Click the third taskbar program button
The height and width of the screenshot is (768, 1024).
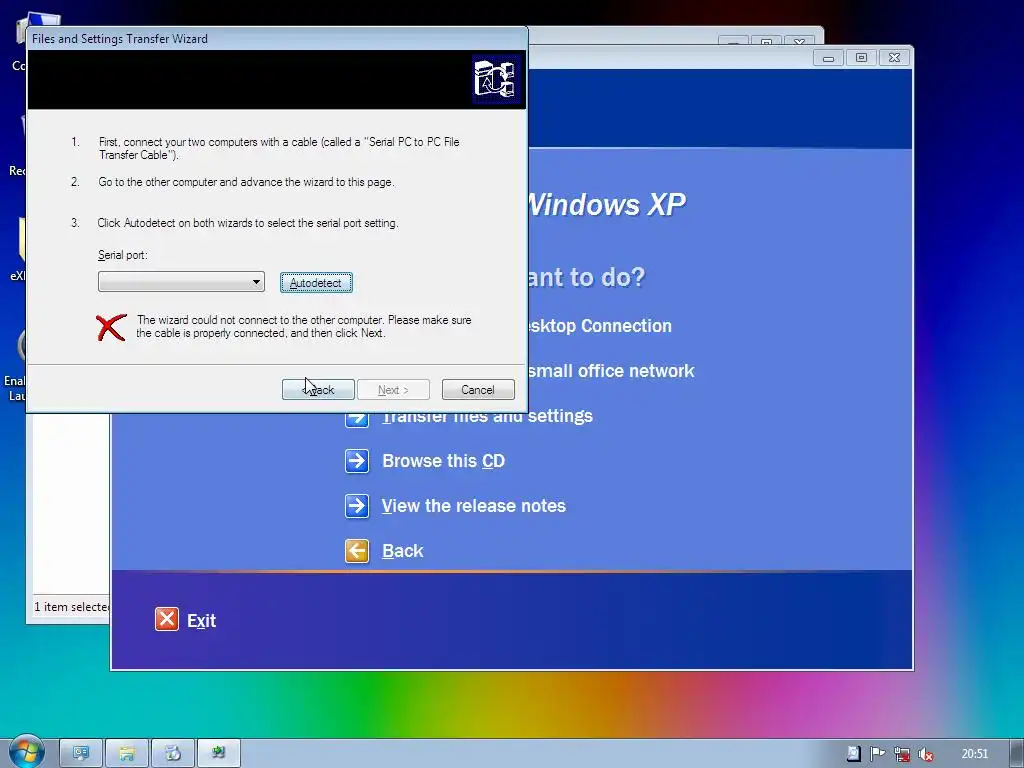coord(173,754)
